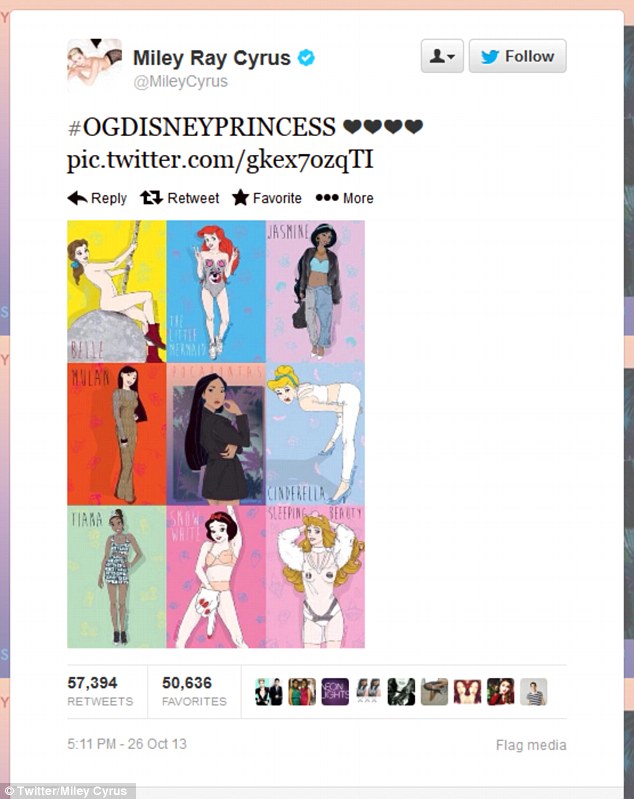Click the Flag media link
Screen dimensions: 634x799
[531, 745]
